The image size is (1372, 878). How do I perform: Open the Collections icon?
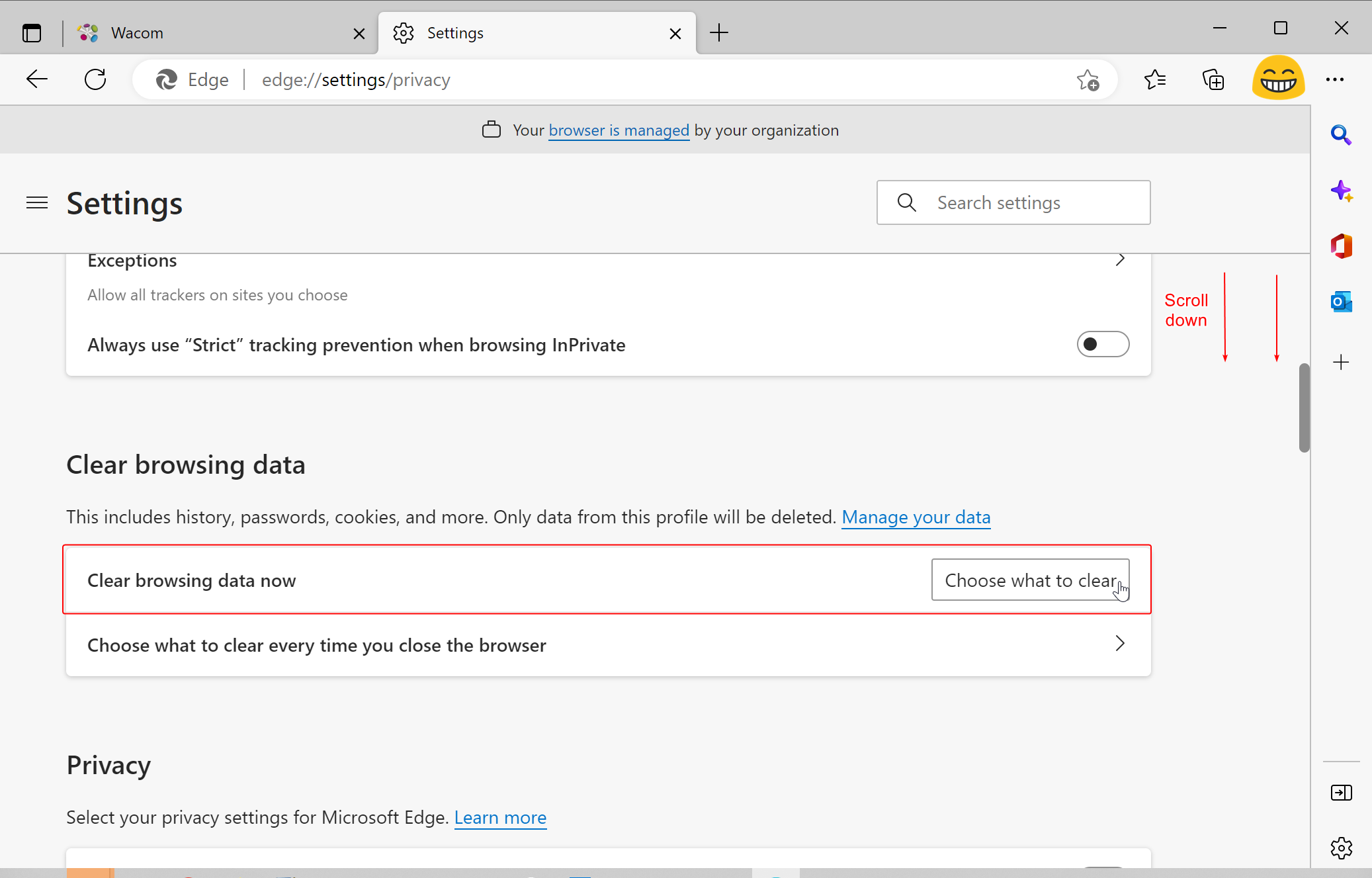(x=1213, y=80)
